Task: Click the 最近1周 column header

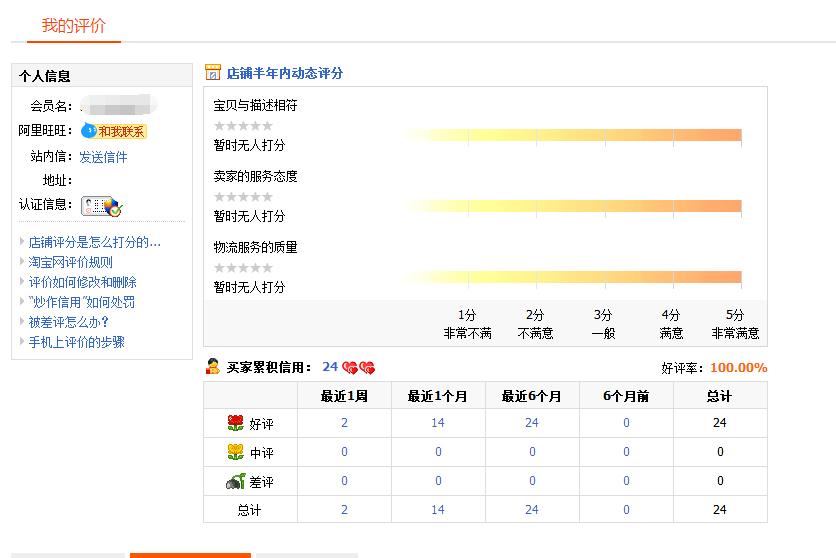Action: pos(344,396)
